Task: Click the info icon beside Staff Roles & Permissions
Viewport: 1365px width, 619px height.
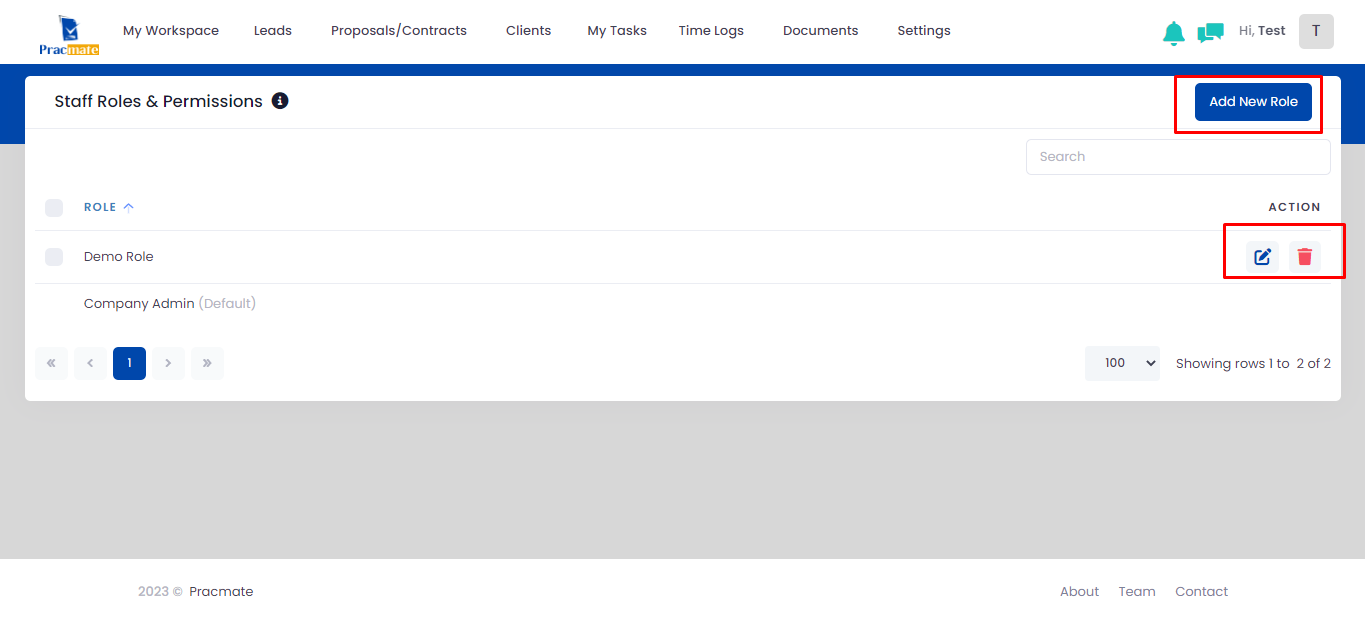Action: coord(280,101)
